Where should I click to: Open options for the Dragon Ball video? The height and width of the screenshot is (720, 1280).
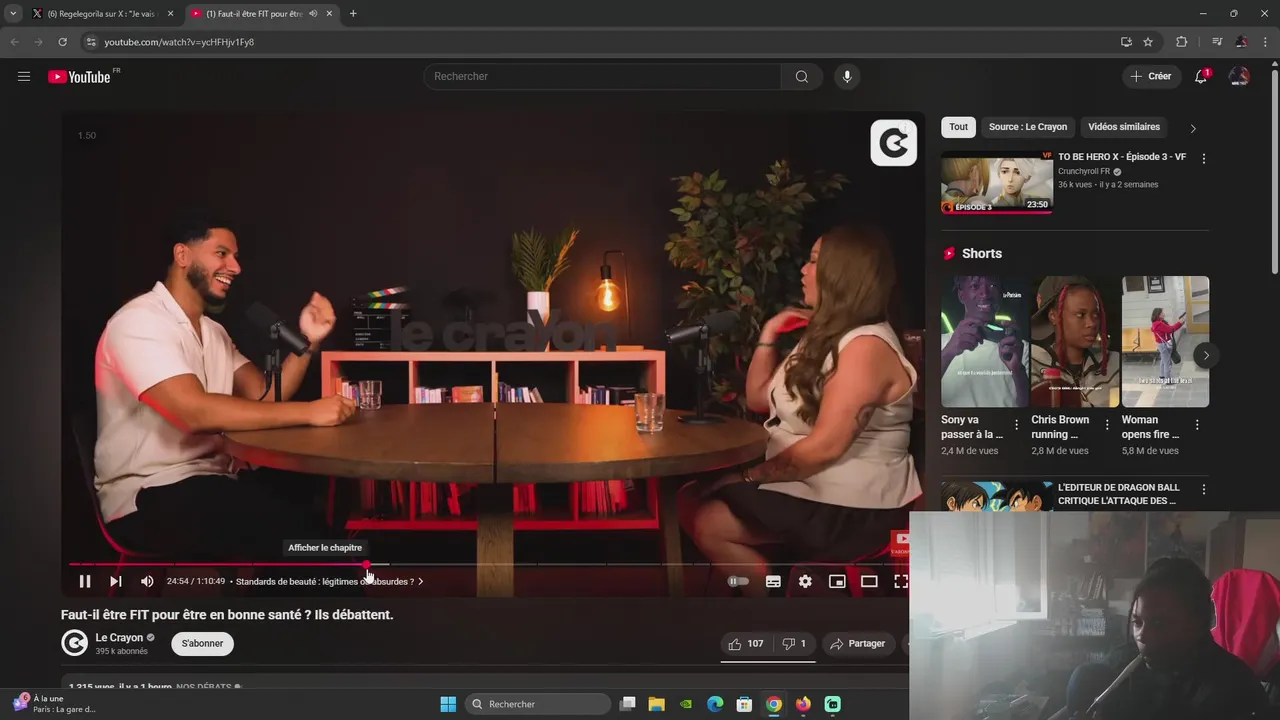1203,489
